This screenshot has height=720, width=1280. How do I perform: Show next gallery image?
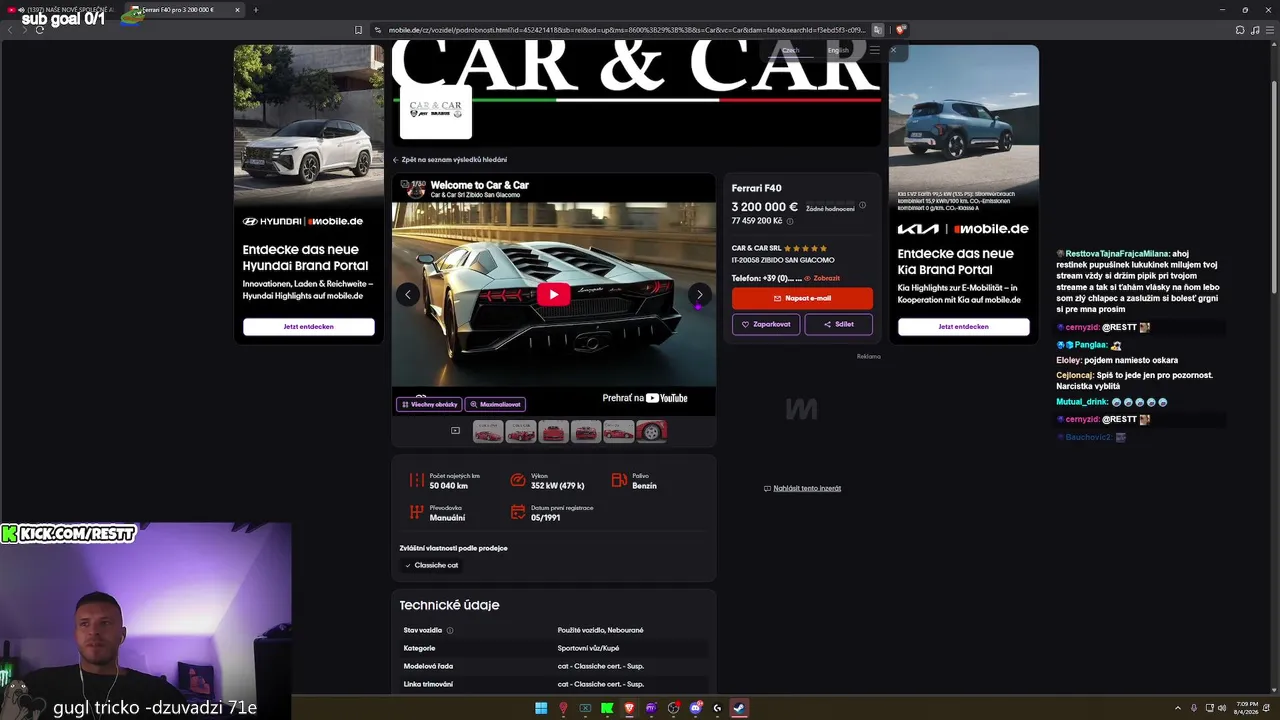point(700,294)
